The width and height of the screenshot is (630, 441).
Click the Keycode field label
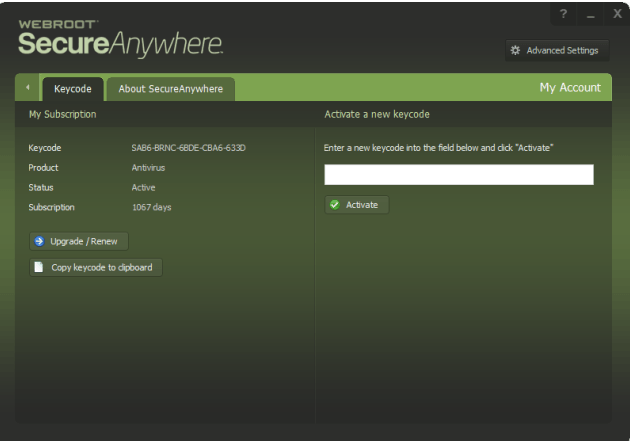point(45,148)
